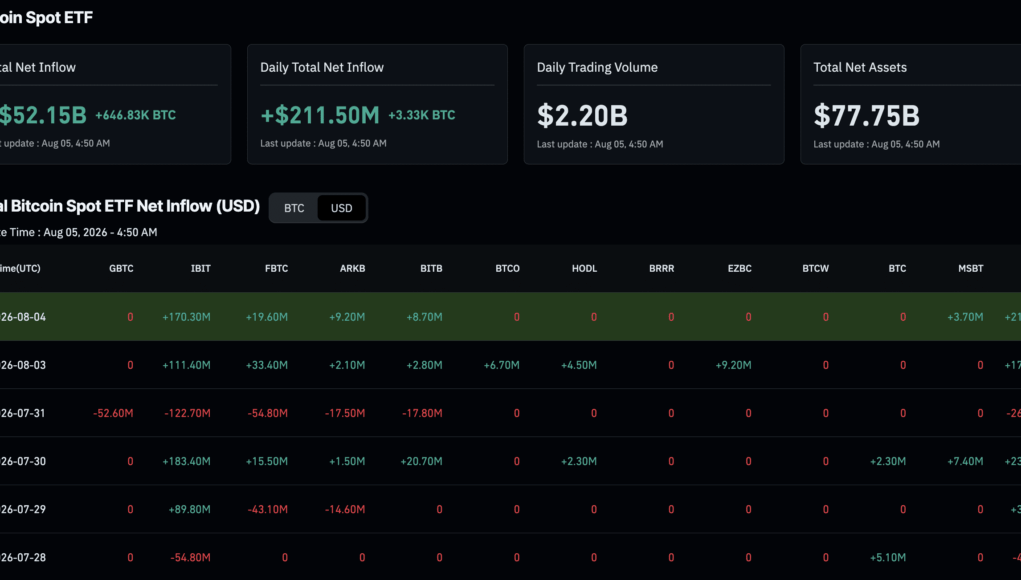Click the +646.83K BTC figure
This screenshot has height=580, width=1021.
pos(135,115)
